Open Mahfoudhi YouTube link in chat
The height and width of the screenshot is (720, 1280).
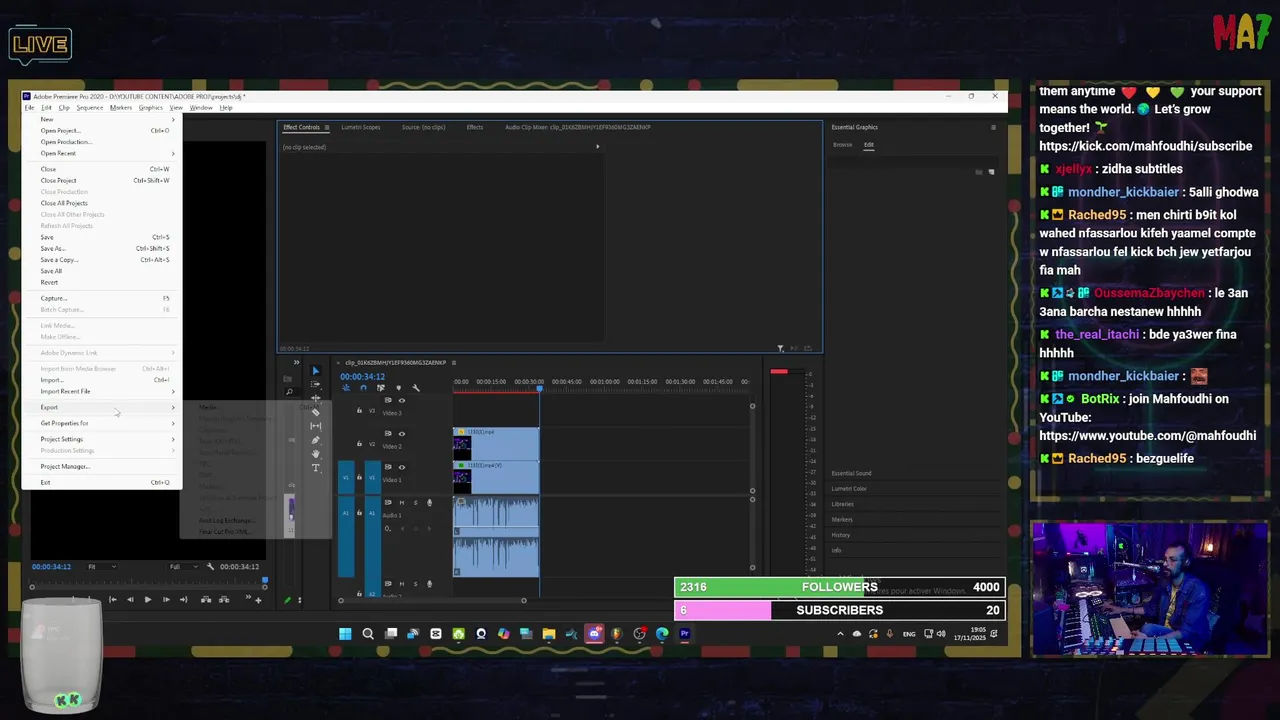tap(1147, 436)
